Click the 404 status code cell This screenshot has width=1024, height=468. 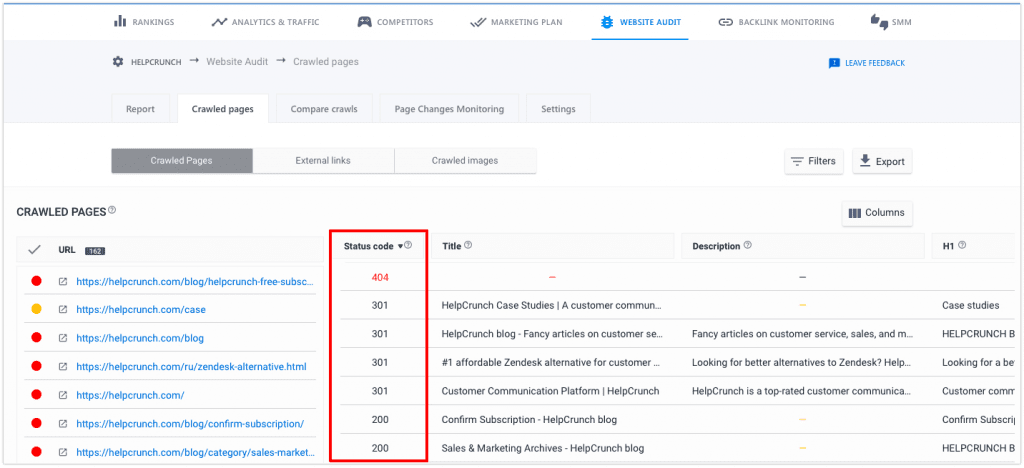pos(380,277)
